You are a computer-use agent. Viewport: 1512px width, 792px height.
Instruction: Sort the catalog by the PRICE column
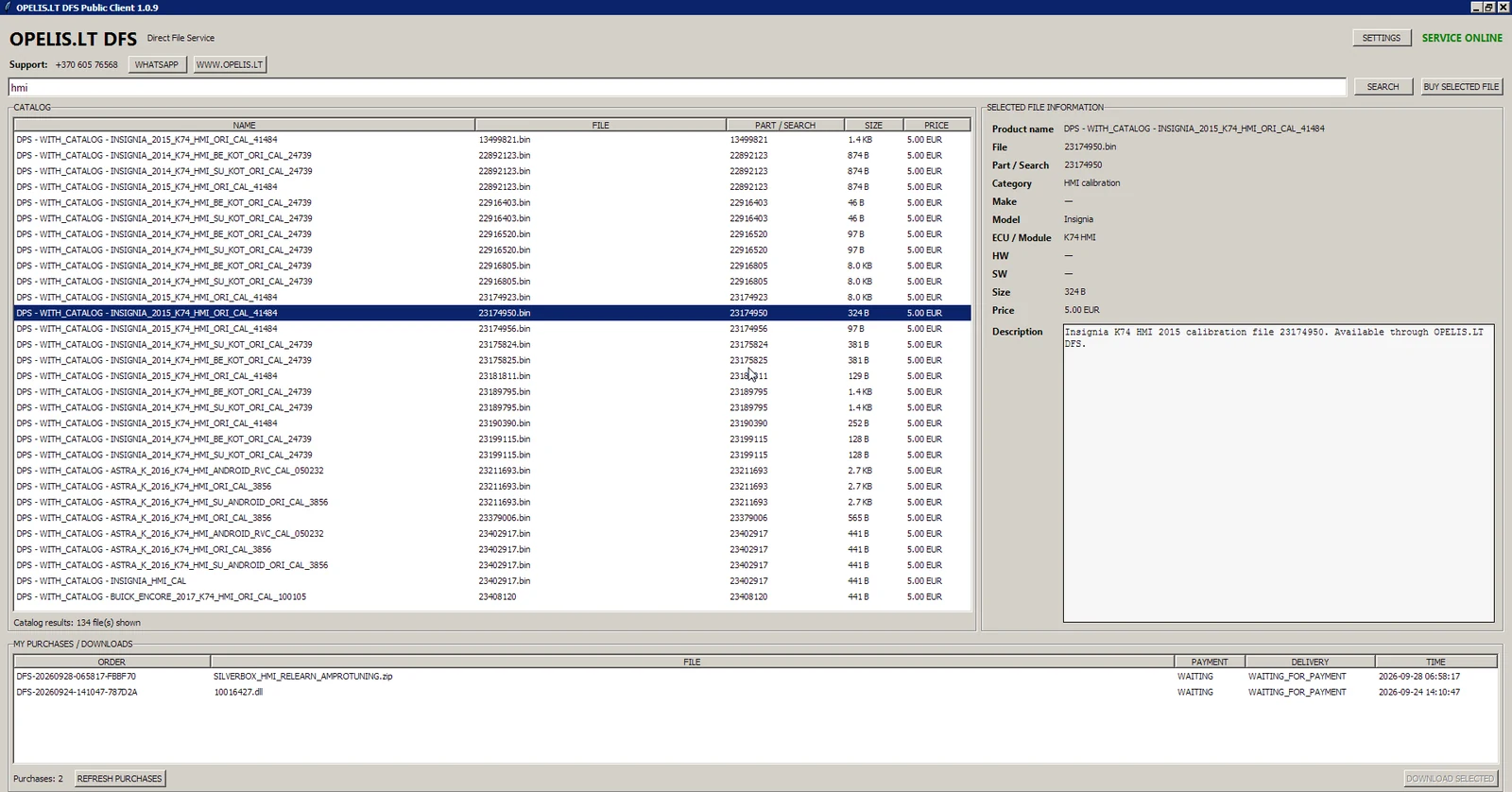(x=936, y=125)
